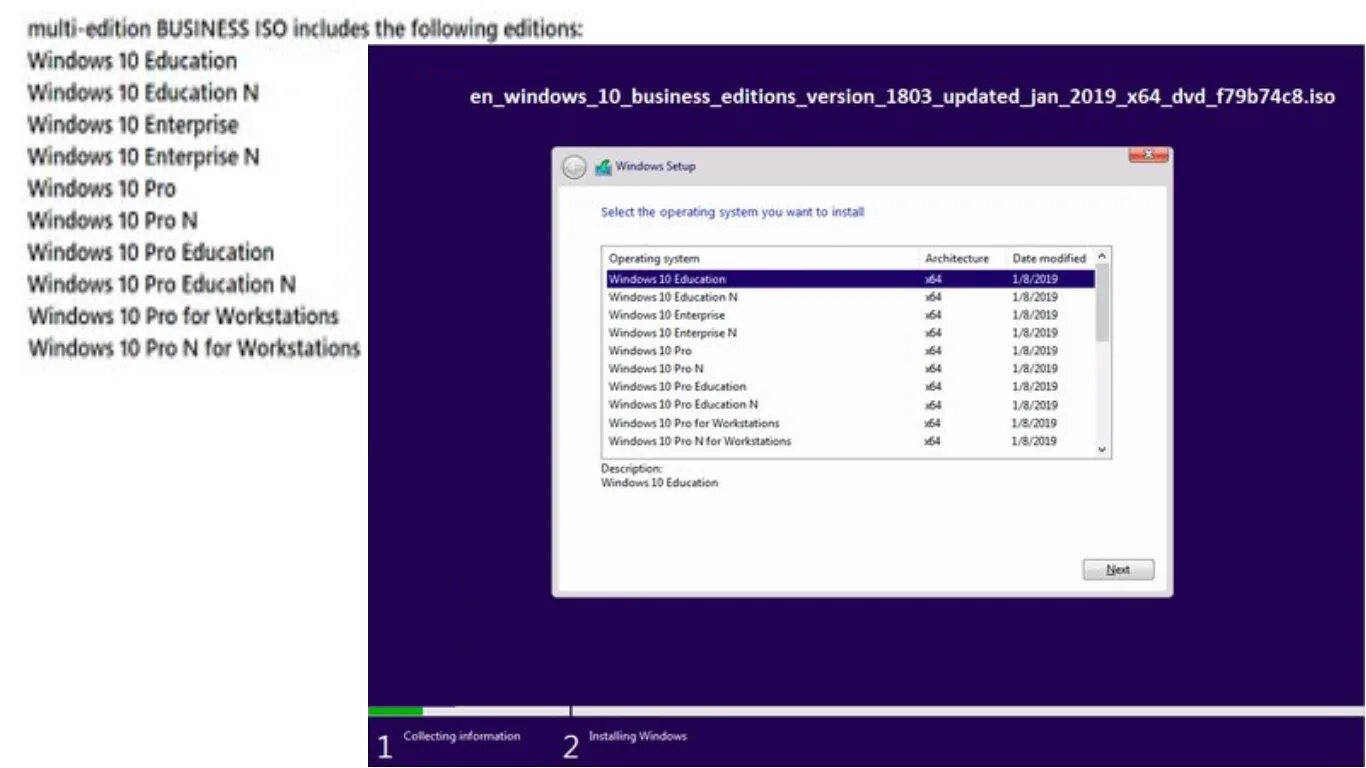Select Windows 10 Pro for Workstations row
The height and width of the screenshot is (768, 1366).
tap(851, 423)
